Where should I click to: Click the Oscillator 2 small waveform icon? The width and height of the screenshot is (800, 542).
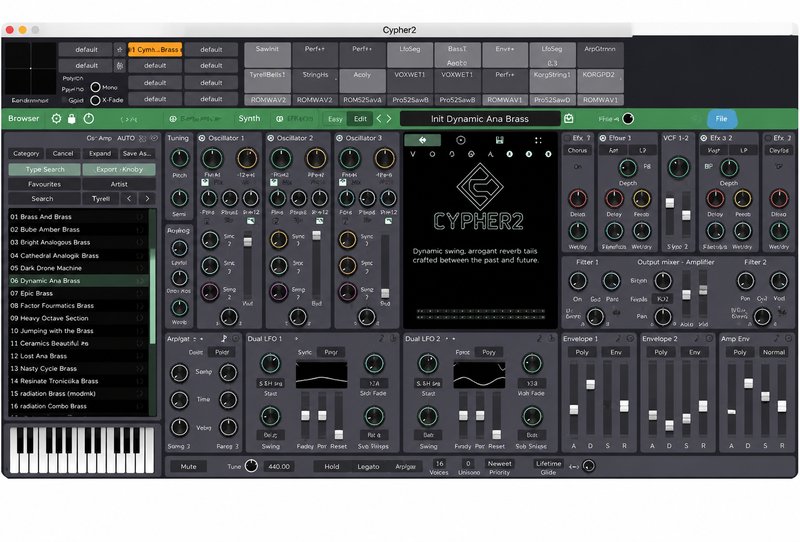[x=319, y=221]
